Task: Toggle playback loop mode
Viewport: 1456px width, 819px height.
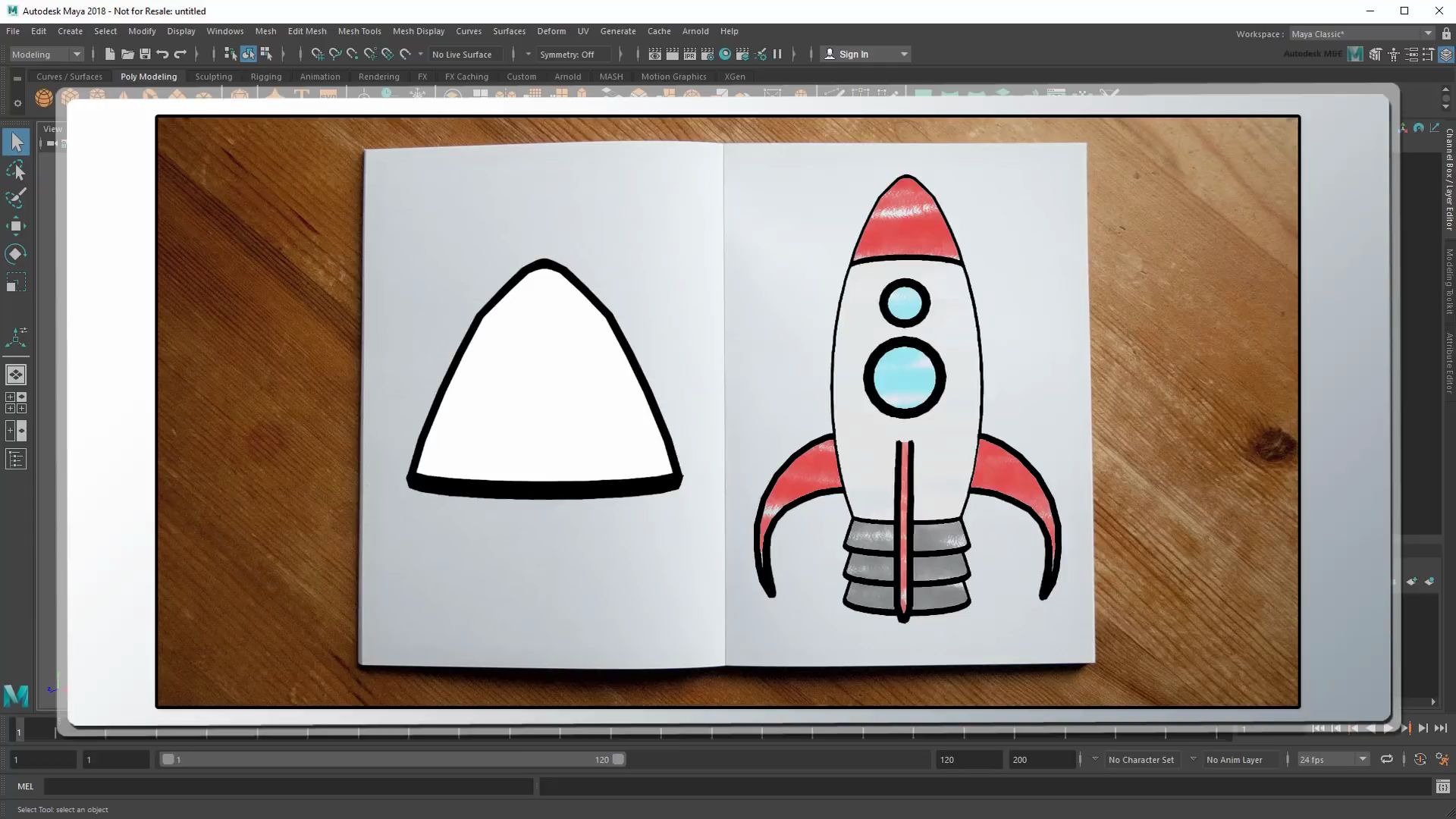Action: [x=1386, y=759]
